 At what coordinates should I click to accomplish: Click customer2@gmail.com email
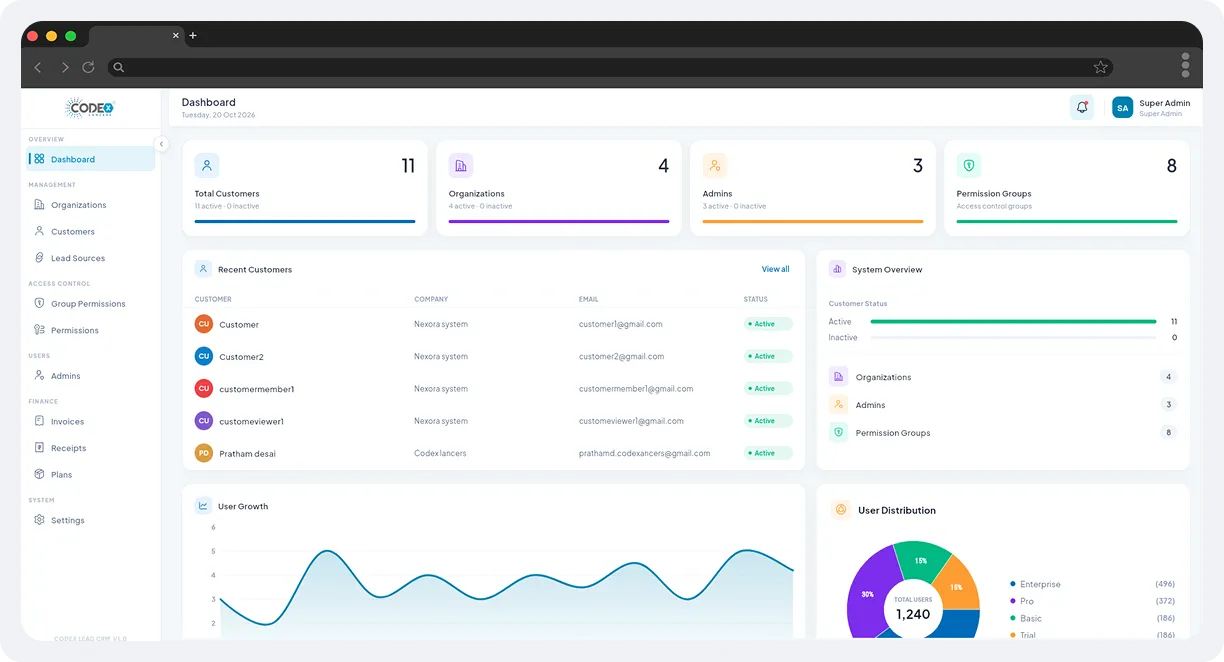(621, 356)
